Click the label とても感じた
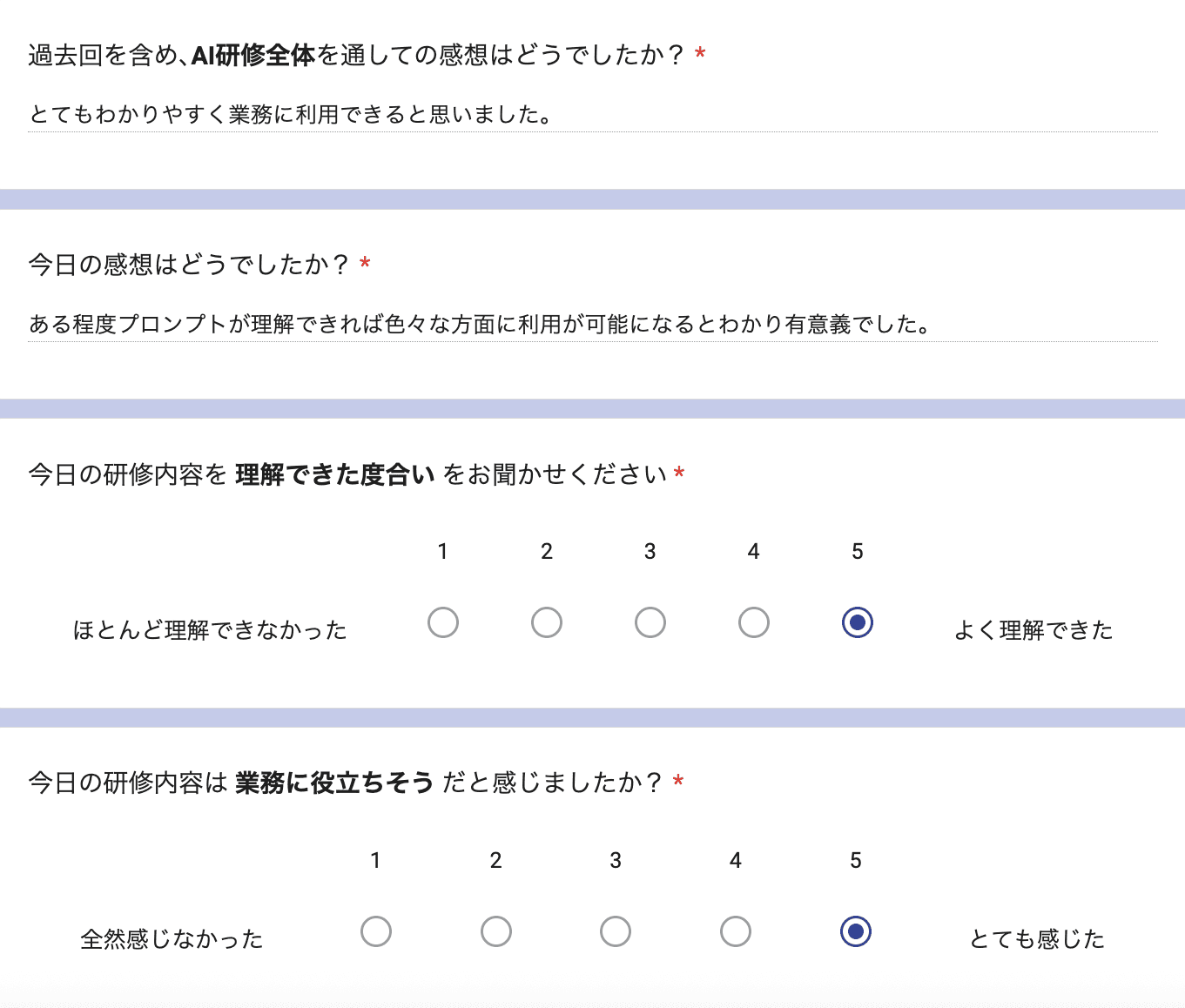 tap(1036, 938)
